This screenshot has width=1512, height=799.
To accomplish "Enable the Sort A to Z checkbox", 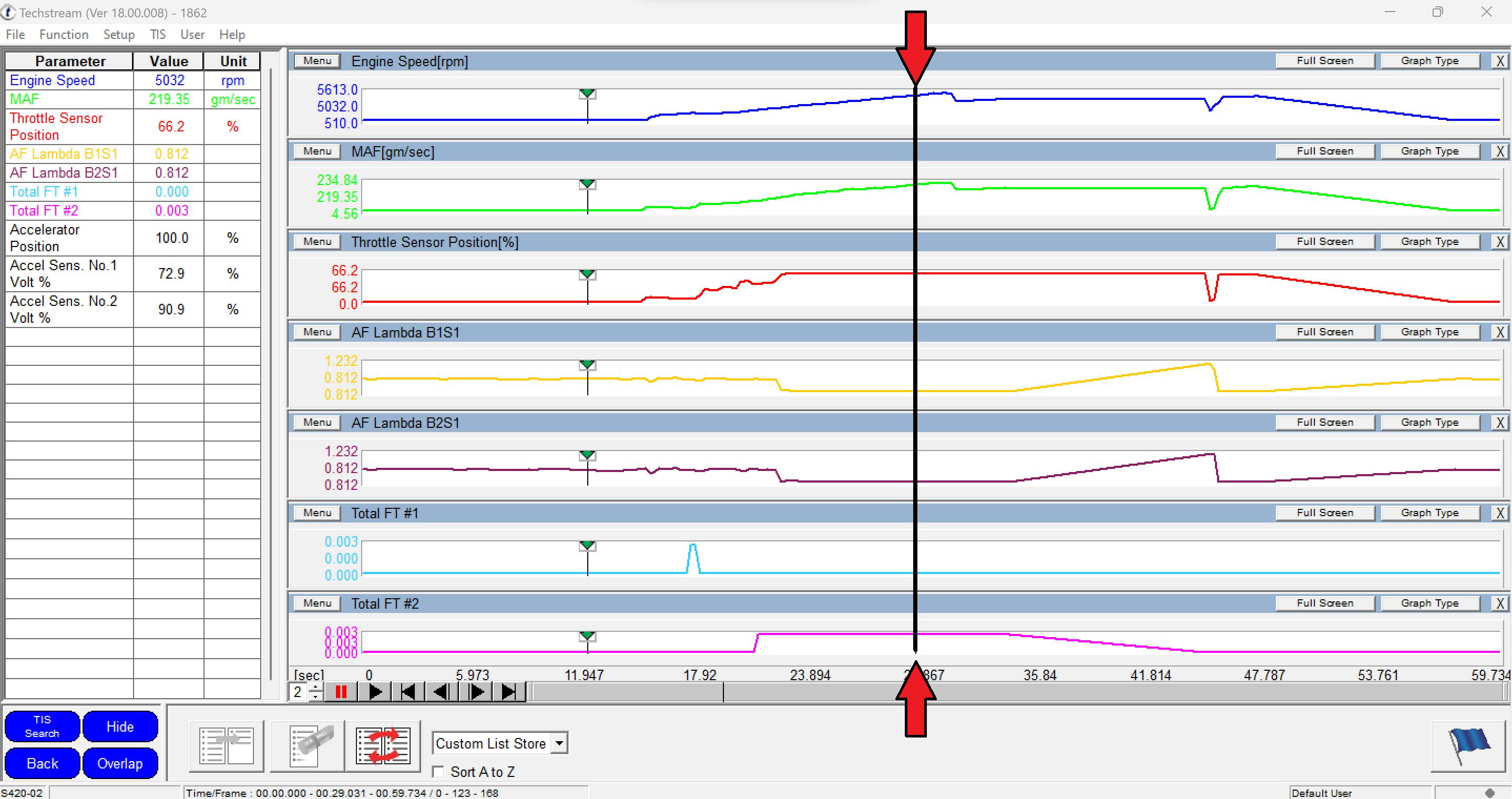I will pos(438,772).
